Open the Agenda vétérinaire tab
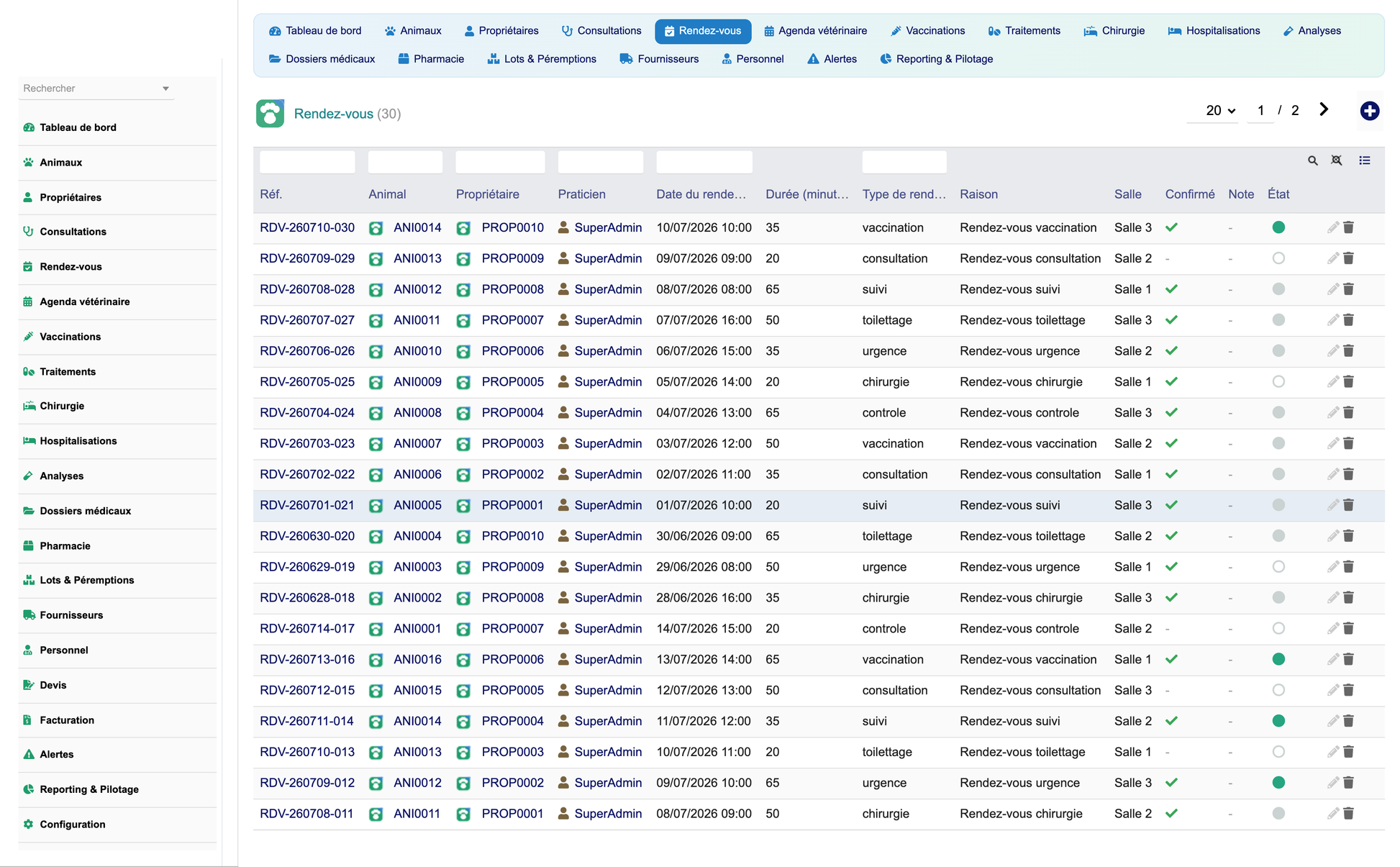The height and width of the screenshot is (867, 1400). pyautogui.click(x=815, y=31)
